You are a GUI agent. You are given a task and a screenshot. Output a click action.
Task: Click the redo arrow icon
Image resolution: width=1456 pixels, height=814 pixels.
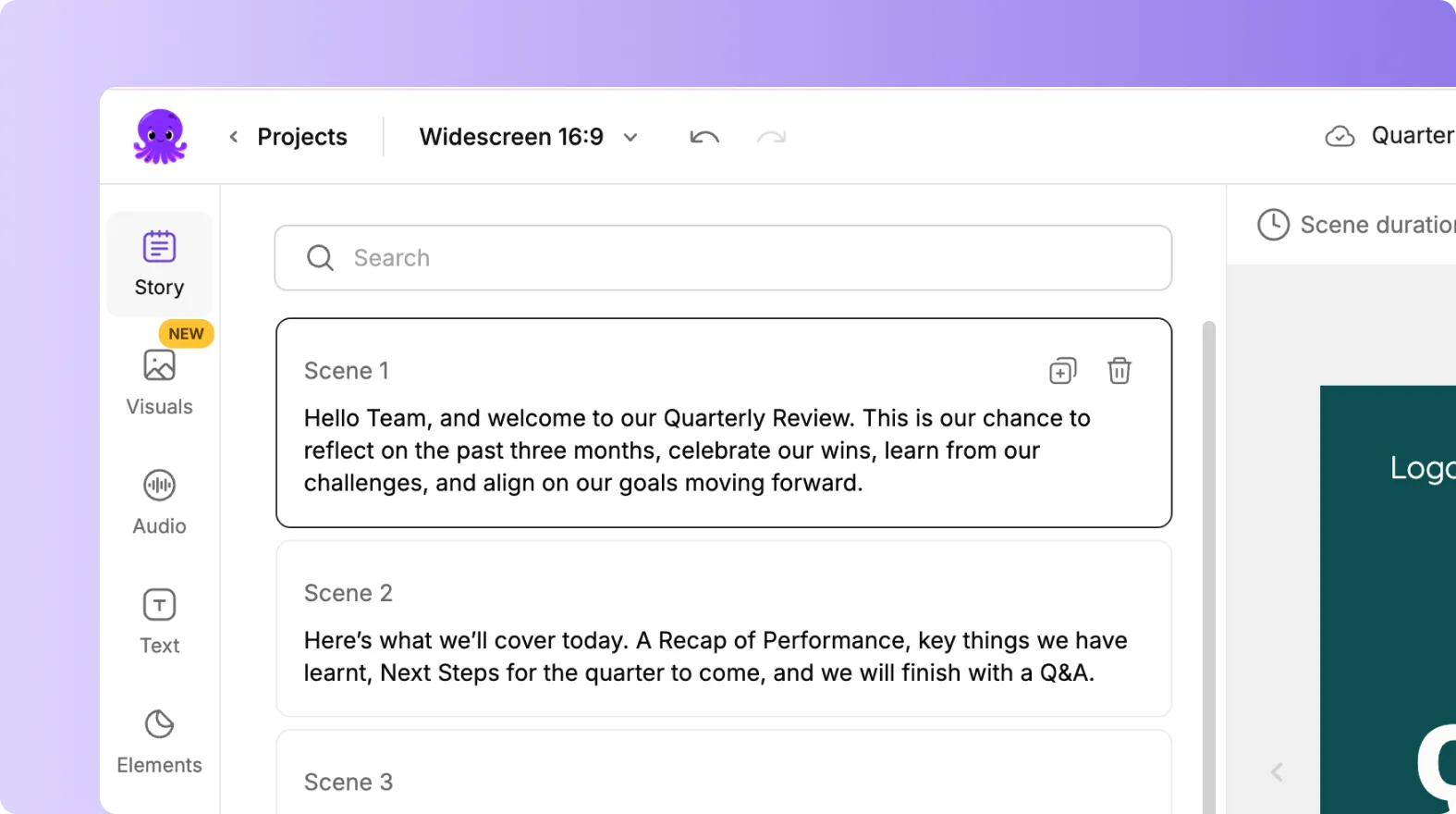771,138
